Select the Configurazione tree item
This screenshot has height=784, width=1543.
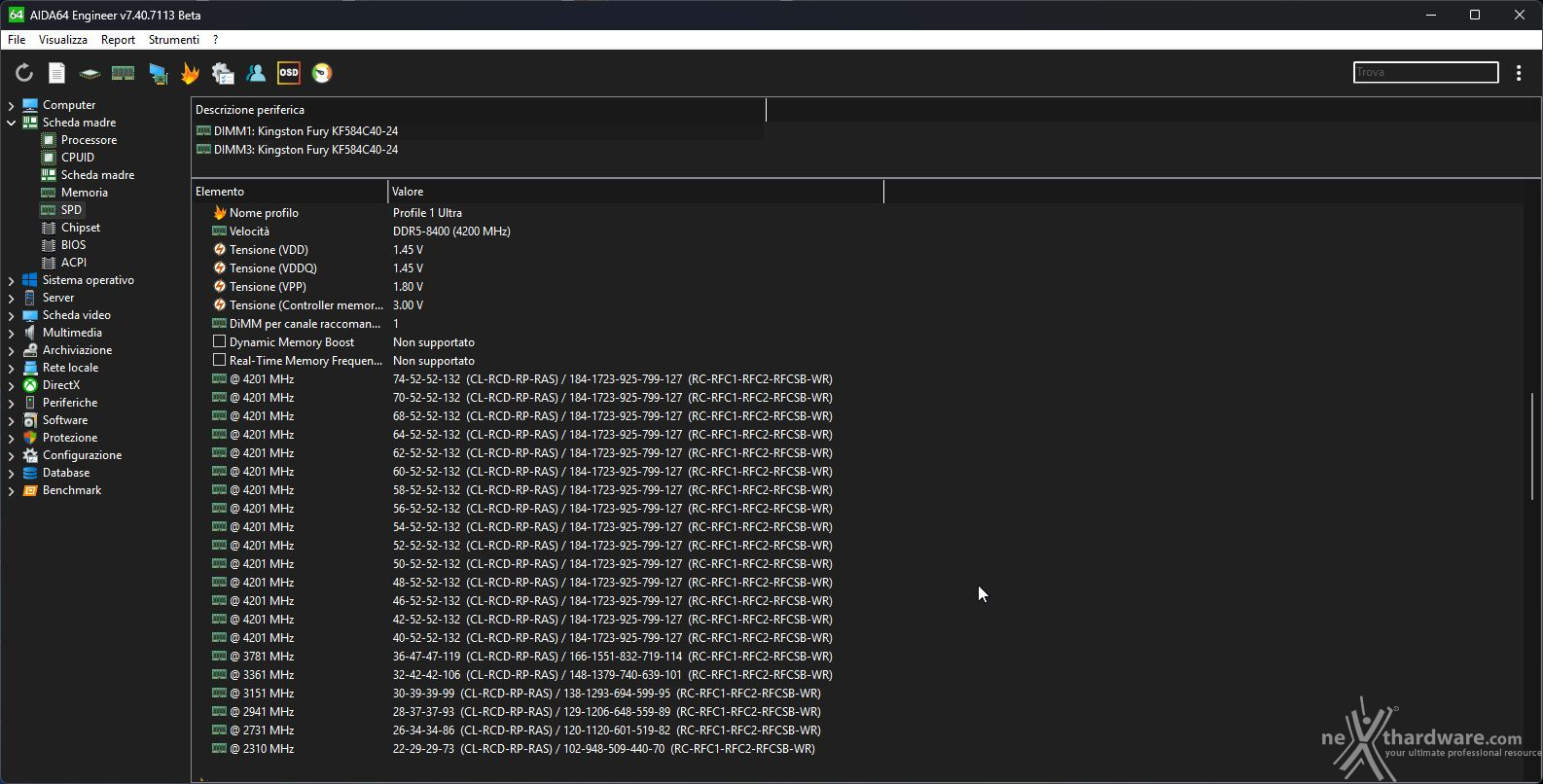click(82, 455)
